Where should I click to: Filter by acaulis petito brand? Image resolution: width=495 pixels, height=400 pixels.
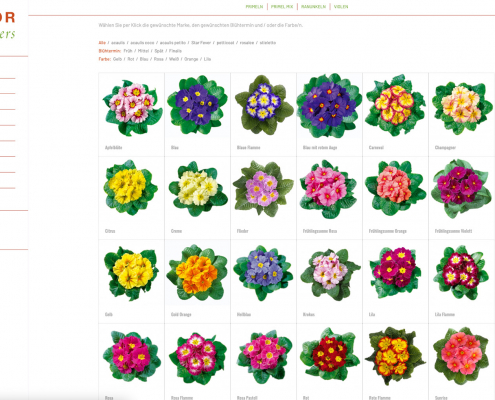pos(173,43)
